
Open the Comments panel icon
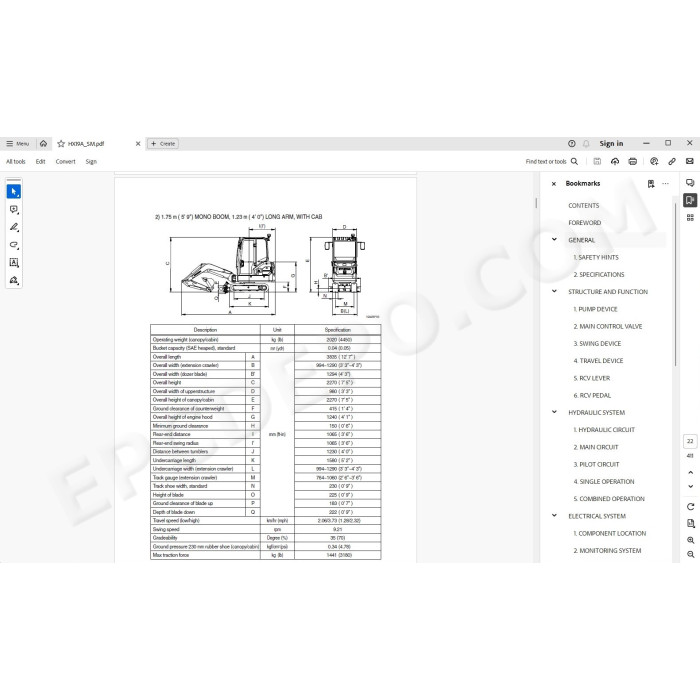pos(690,183)
